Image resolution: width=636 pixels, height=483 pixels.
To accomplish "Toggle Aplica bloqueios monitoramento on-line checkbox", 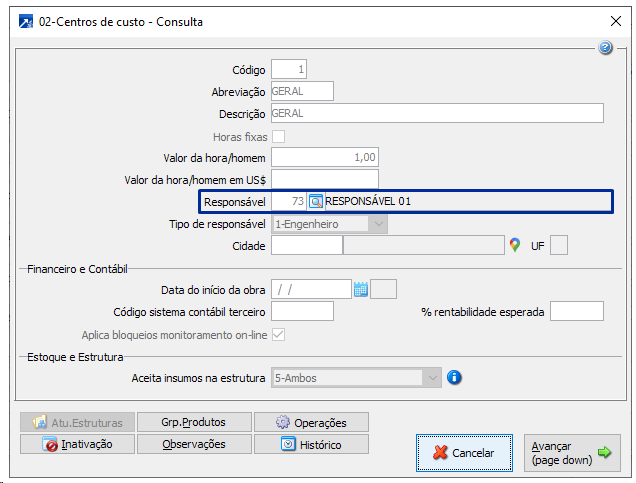I will pos(279,334).
